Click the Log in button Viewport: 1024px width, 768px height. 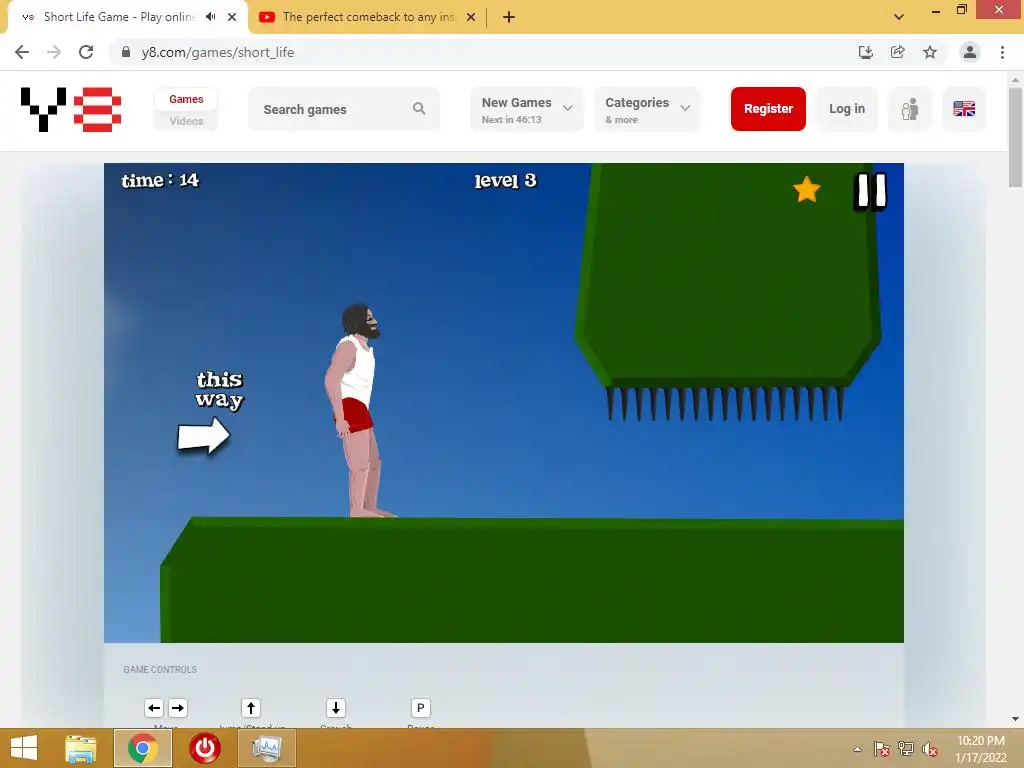pos(847,109)
